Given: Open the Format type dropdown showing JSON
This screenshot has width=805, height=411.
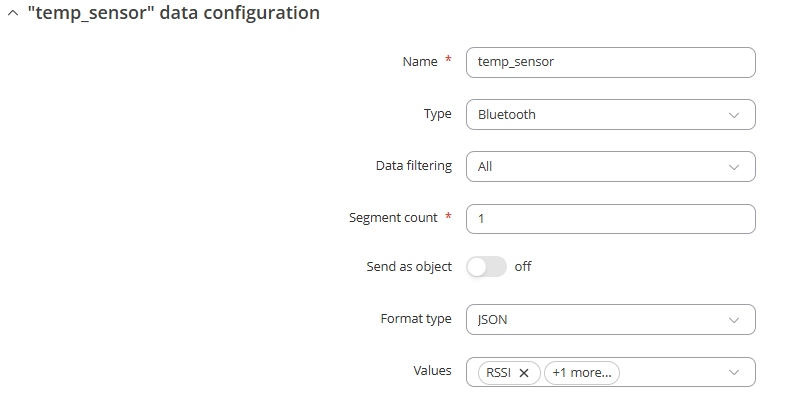Looking at the screenshot, I should [x=610, y=320].
